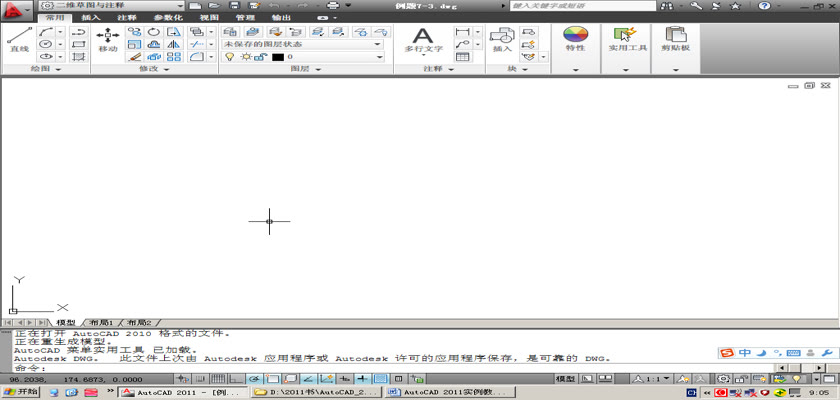Image resolution: width=840 pixels, height=400 pixels.
Task: Select the Ellipse drawing tool
Action: (x=46, y=56)
